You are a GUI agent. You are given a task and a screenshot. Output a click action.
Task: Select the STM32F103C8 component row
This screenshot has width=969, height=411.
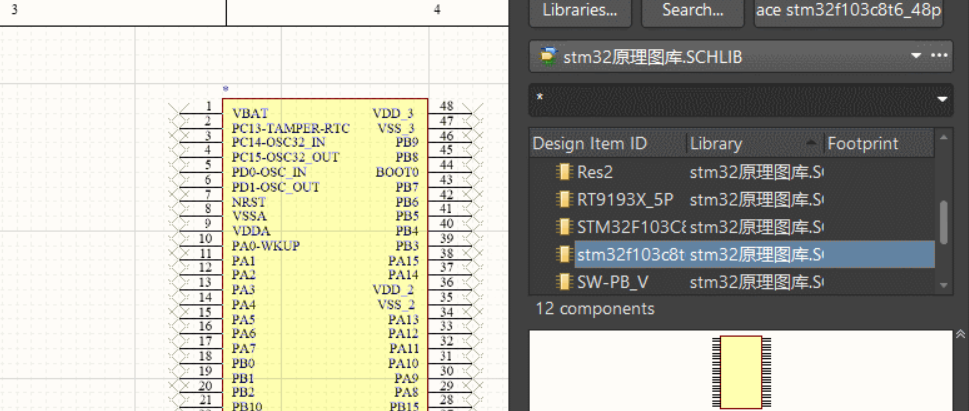[x=732, y=227]
